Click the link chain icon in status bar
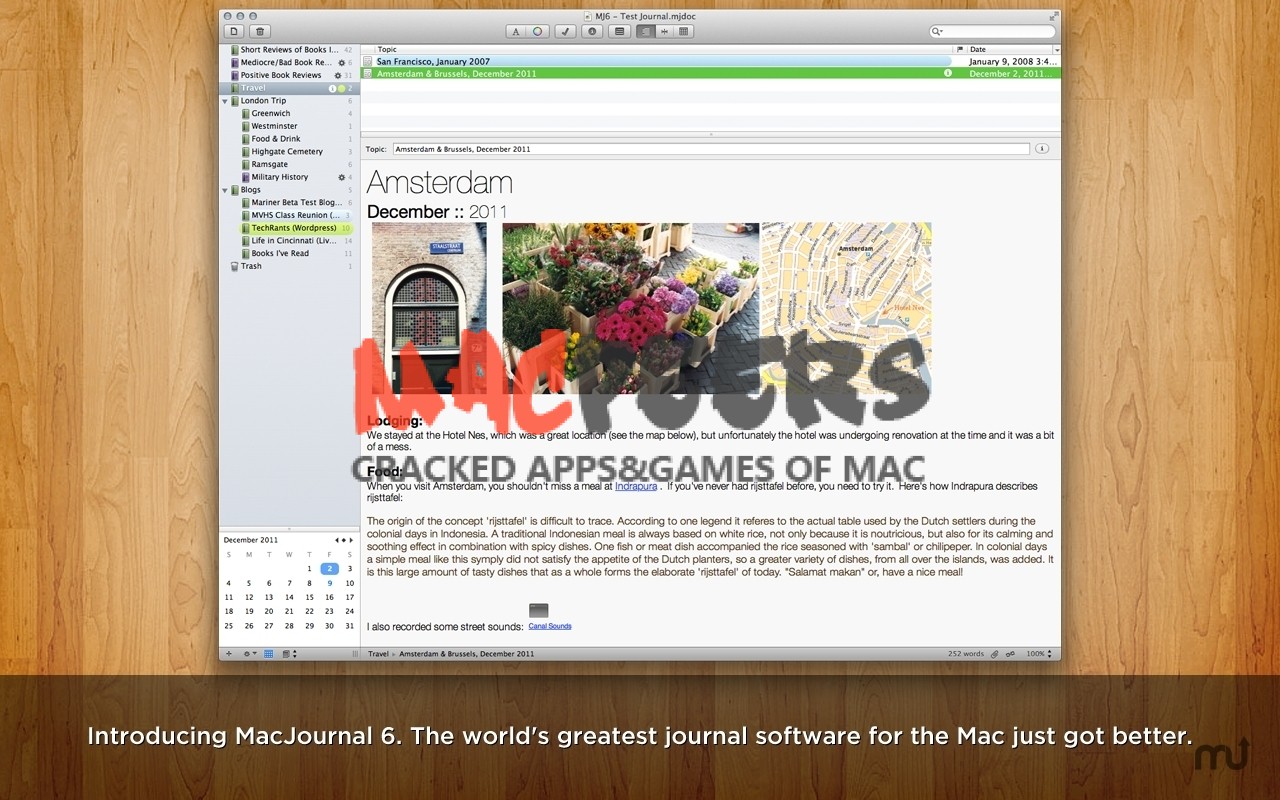 pos(1010,654)
